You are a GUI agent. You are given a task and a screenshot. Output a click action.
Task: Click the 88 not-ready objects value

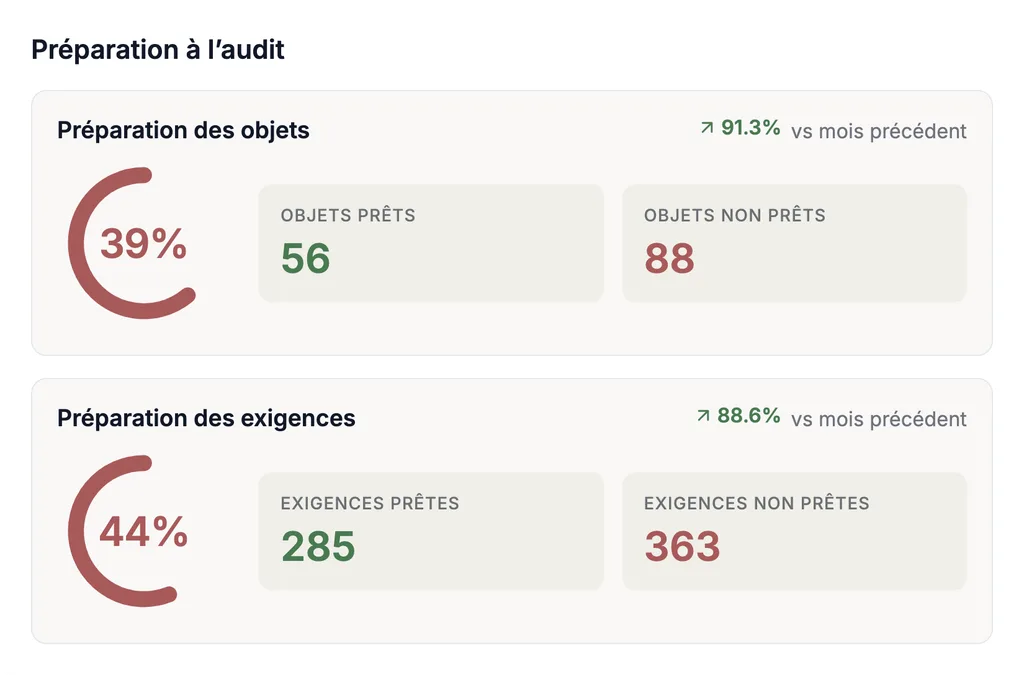[x=669, y=259]
